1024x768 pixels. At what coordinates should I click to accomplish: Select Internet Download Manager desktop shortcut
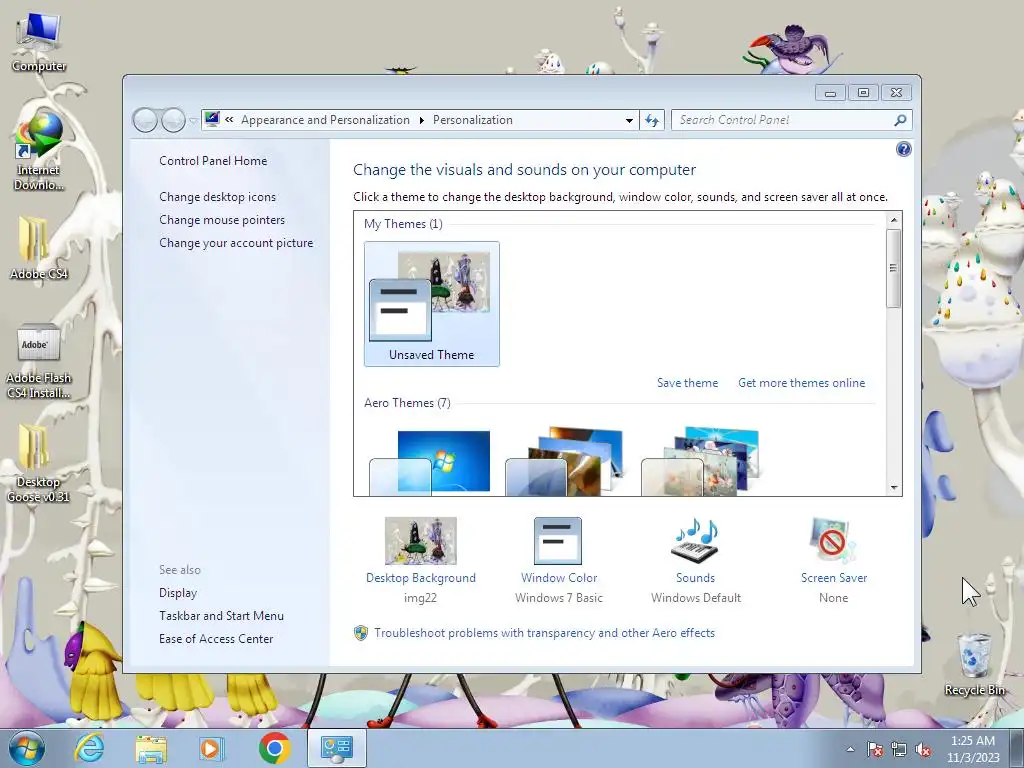click(x=39, y=152)
